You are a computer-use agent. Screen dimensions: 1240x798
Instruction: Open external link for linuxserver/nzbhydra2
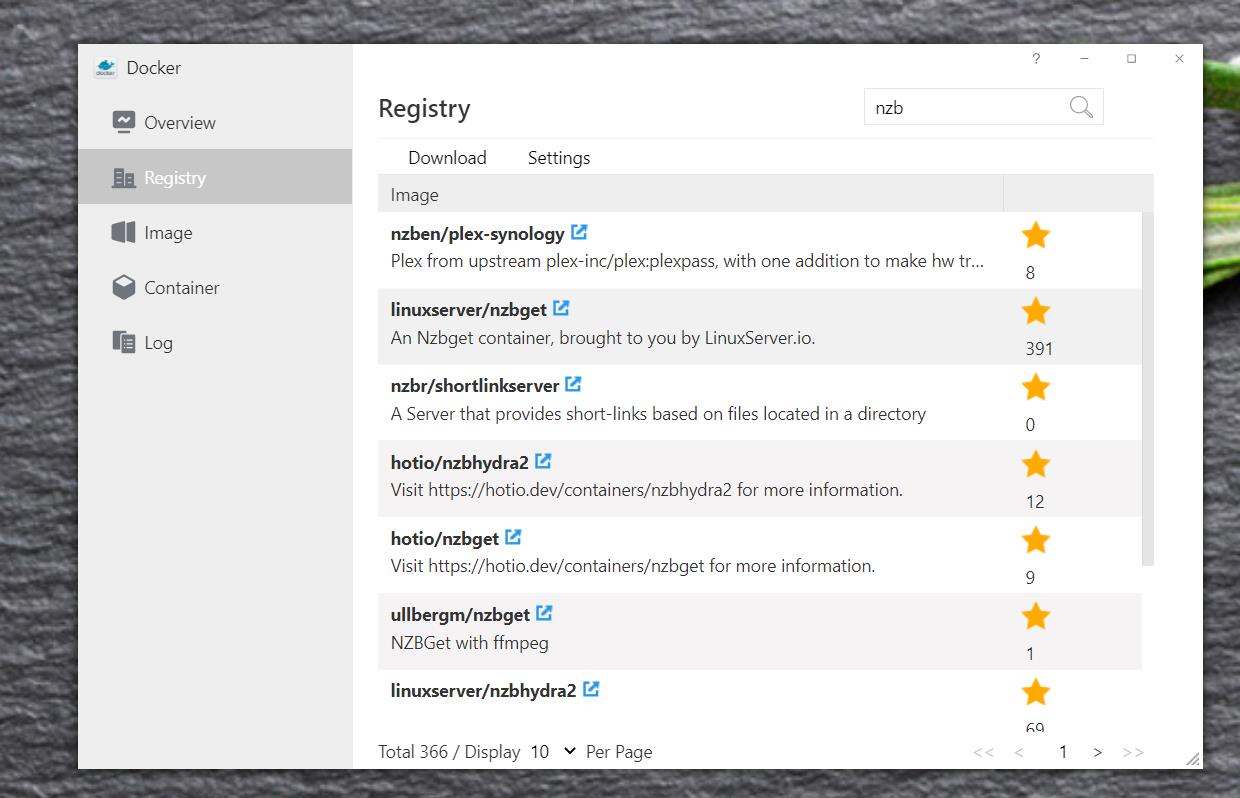(x=591, y=689)
